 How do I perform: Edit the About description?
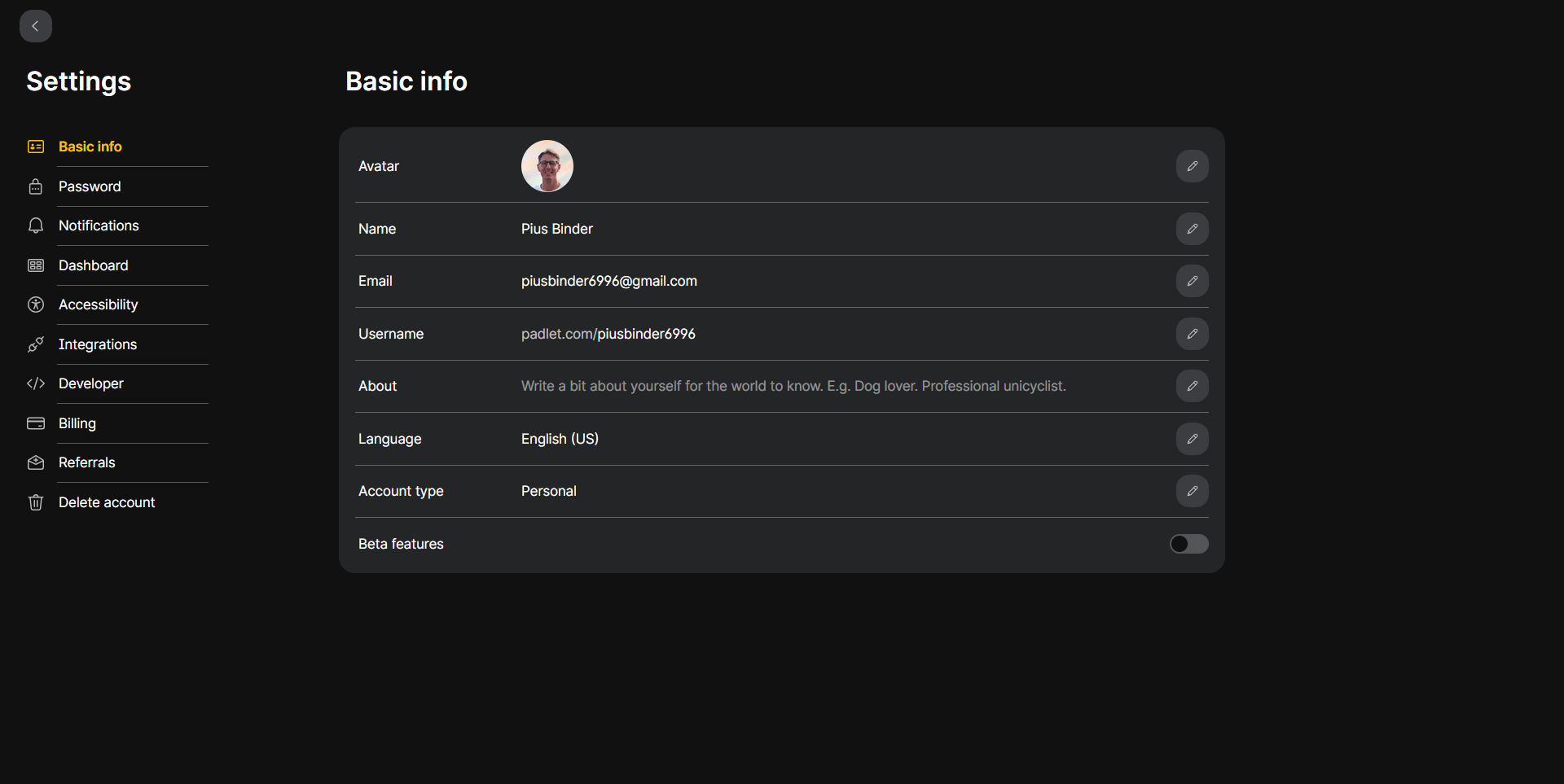[1192, 386]
